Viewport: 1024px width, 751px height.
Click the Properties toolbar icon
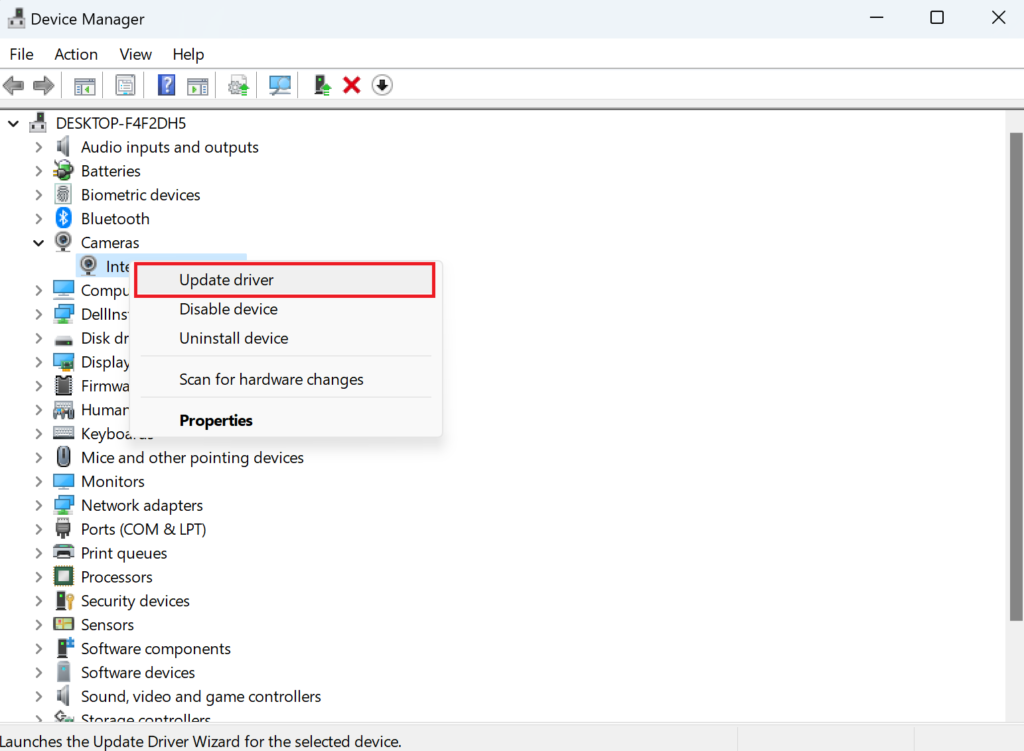(125, 86)
